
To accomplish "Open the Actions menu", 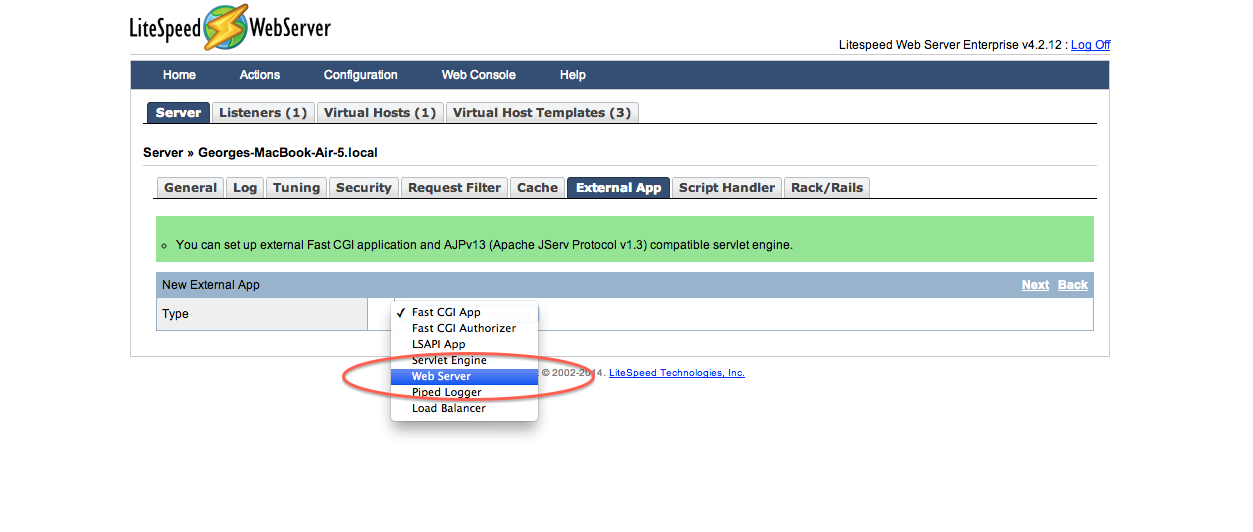I will [x=259, y=75].
